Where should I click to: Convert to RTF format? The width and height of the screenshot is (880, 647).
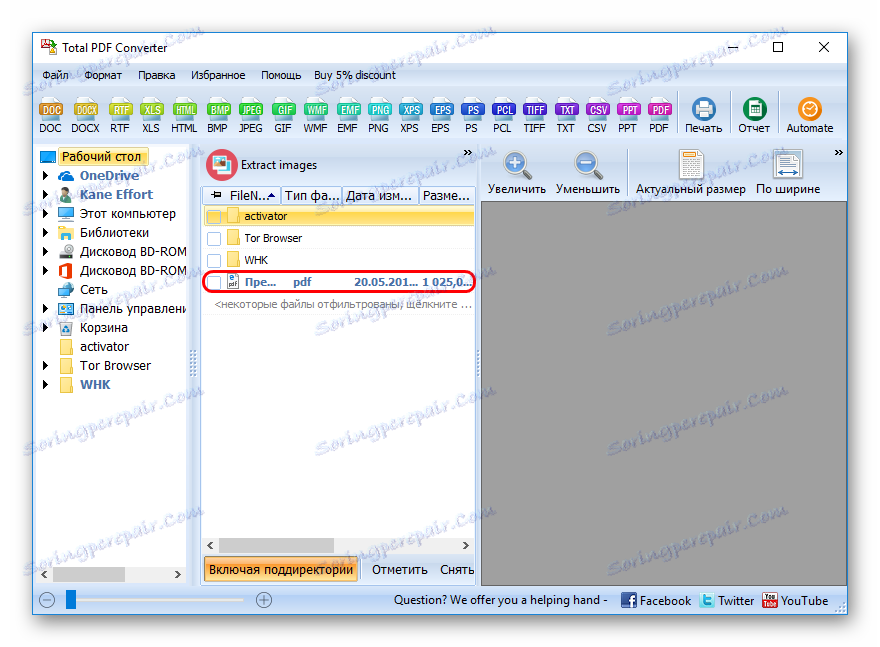[120, 116]
